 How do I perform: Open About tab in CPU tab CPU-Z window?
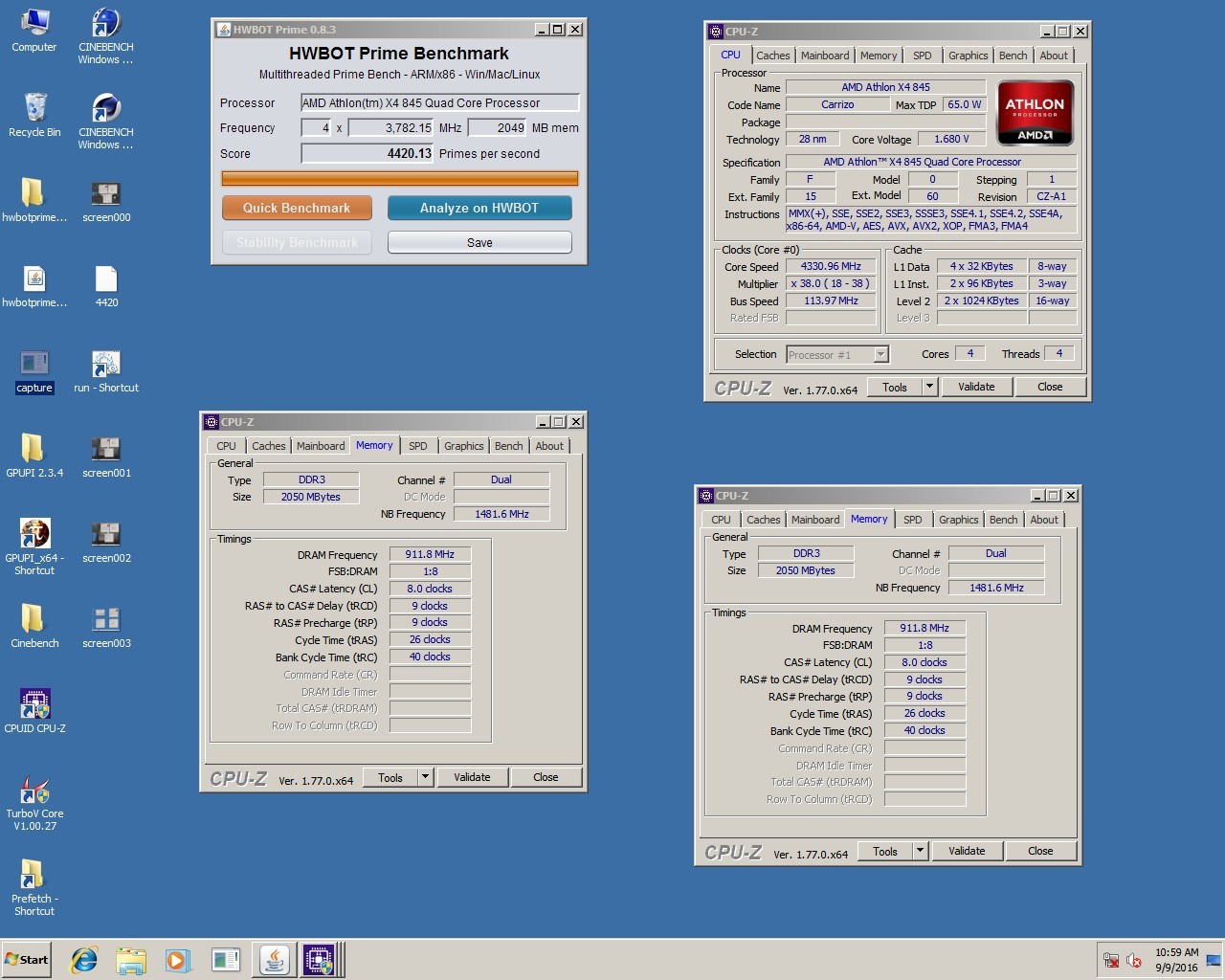point(1054,56)
